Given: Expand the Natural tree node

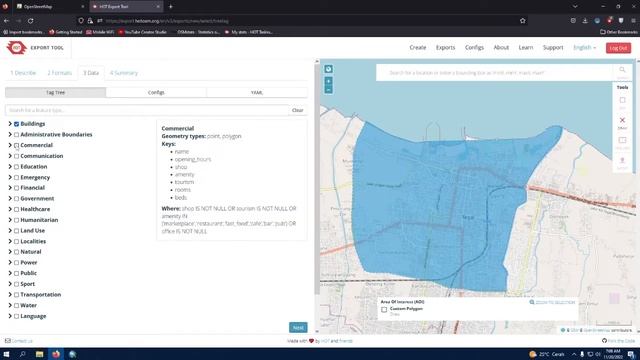Looking at the screenshot, I should pyautogui.click(x=10, y=251).
